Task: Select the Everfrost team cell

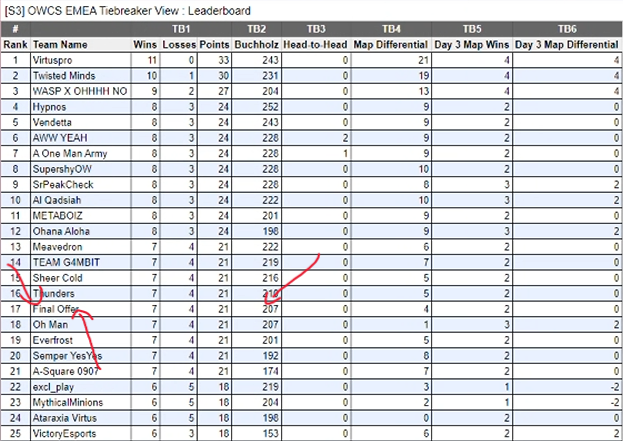Action: (x=81, y=340)
